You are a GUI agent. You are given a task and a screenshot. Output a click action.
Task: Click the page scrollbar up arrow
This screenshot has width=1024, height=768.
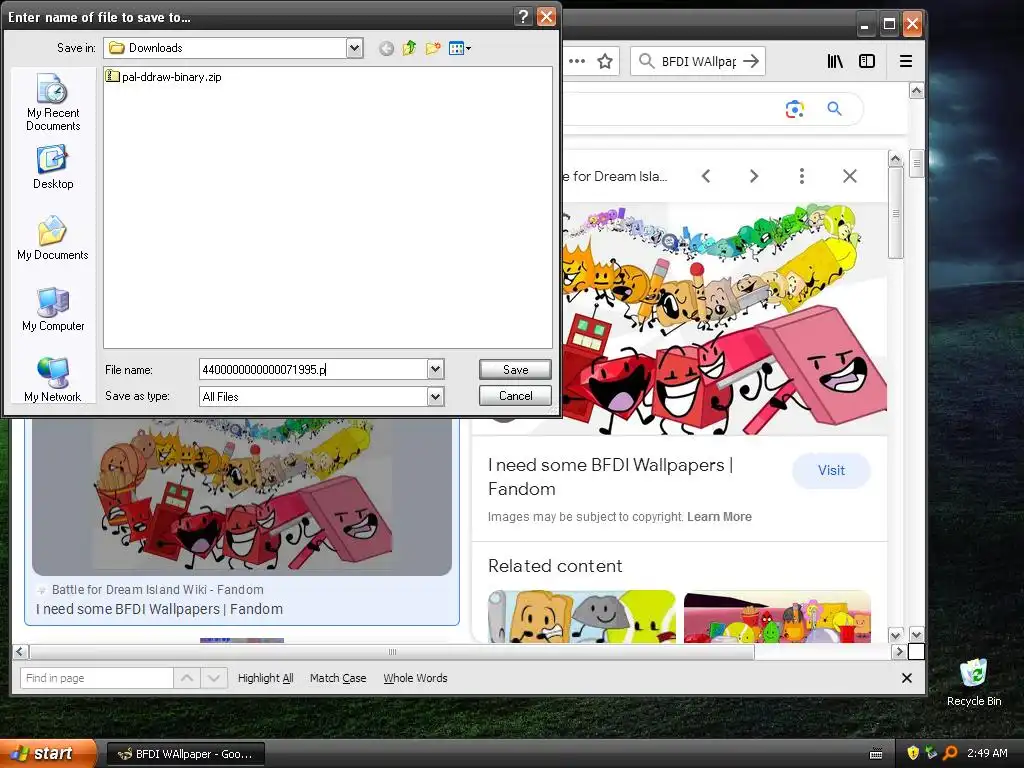click(916, 91)
